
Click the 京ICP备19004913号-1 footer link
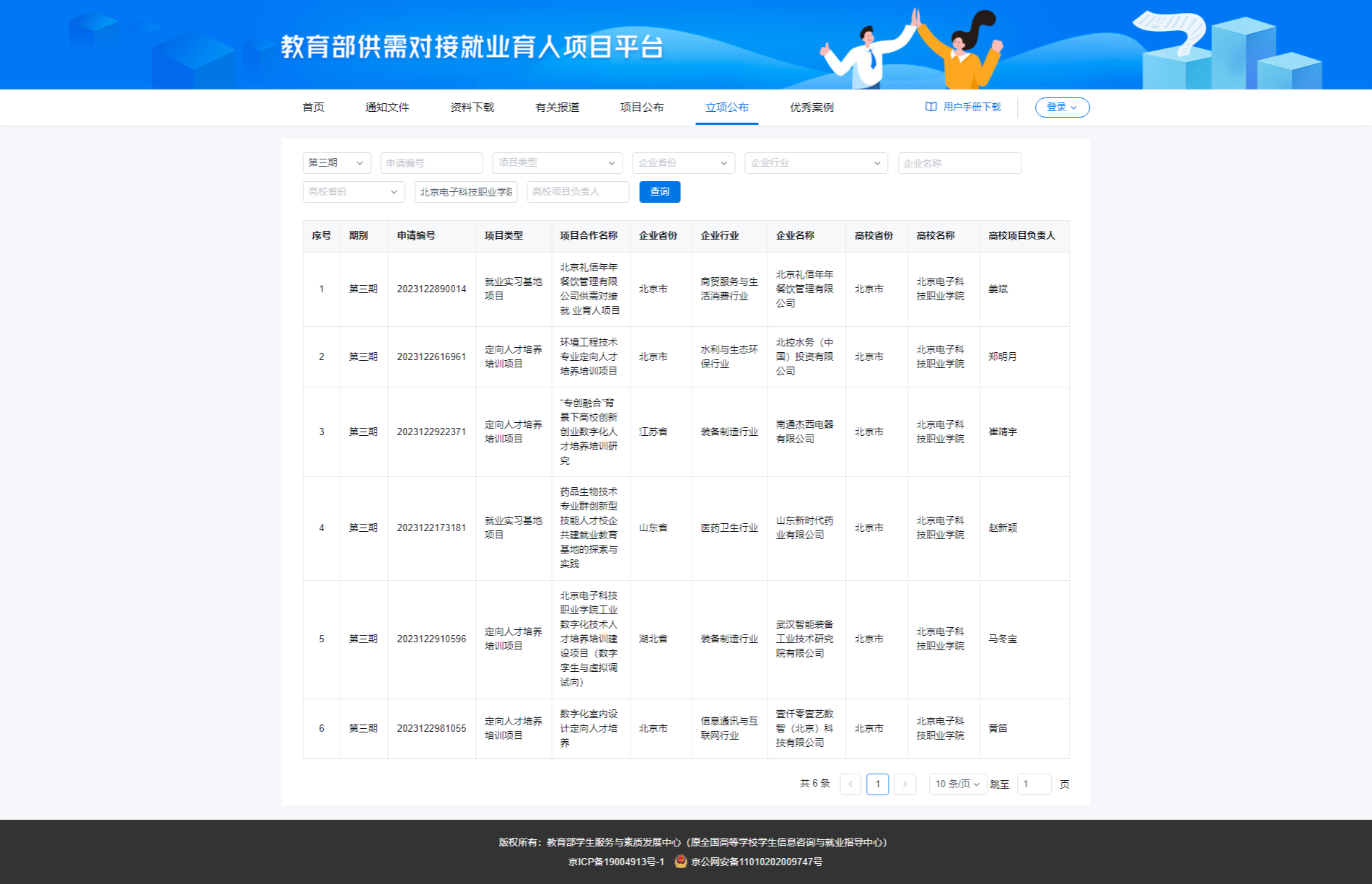616,862
